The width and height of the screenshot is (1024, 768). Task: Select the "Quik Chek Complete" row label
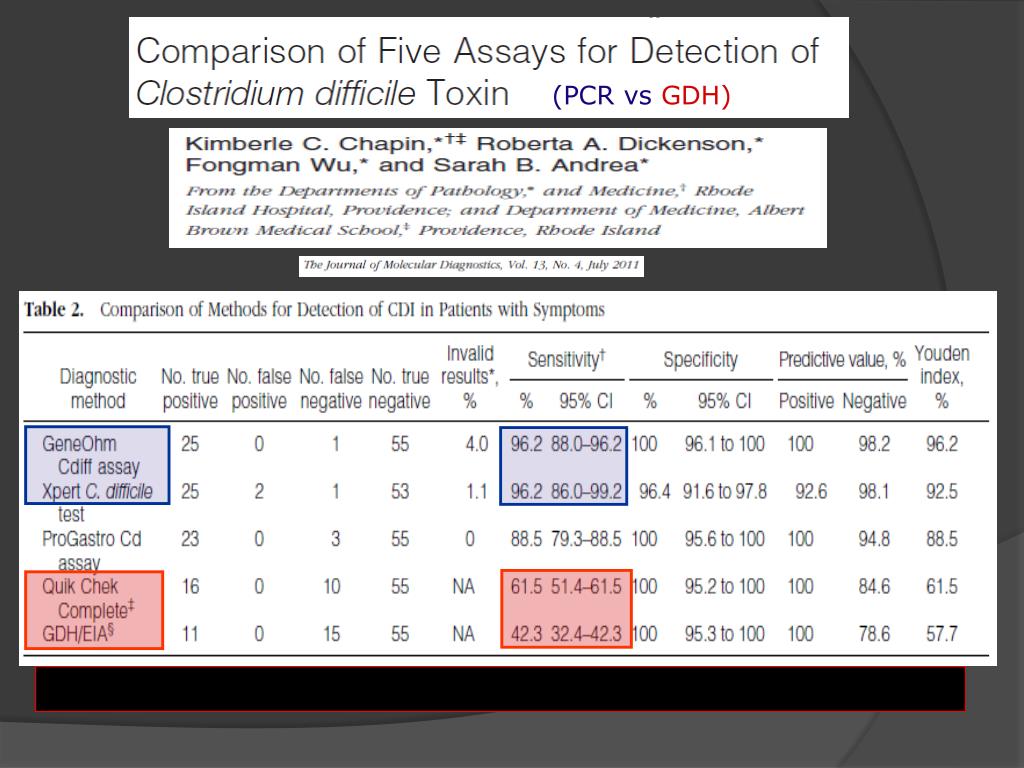(88, 598)
